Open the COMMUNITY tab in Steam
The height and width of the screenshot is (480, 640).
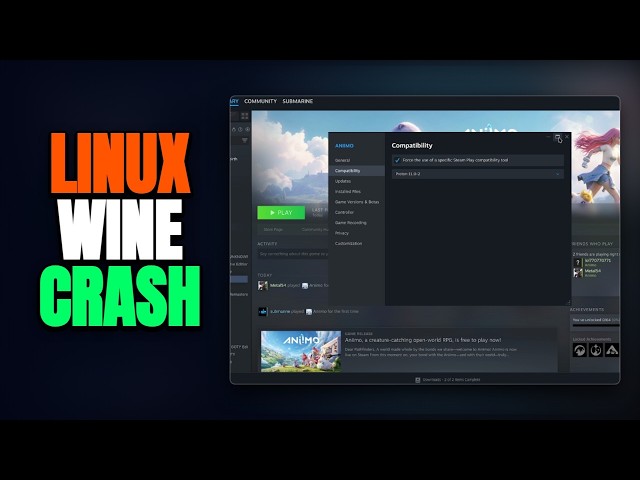coord(260,101)
